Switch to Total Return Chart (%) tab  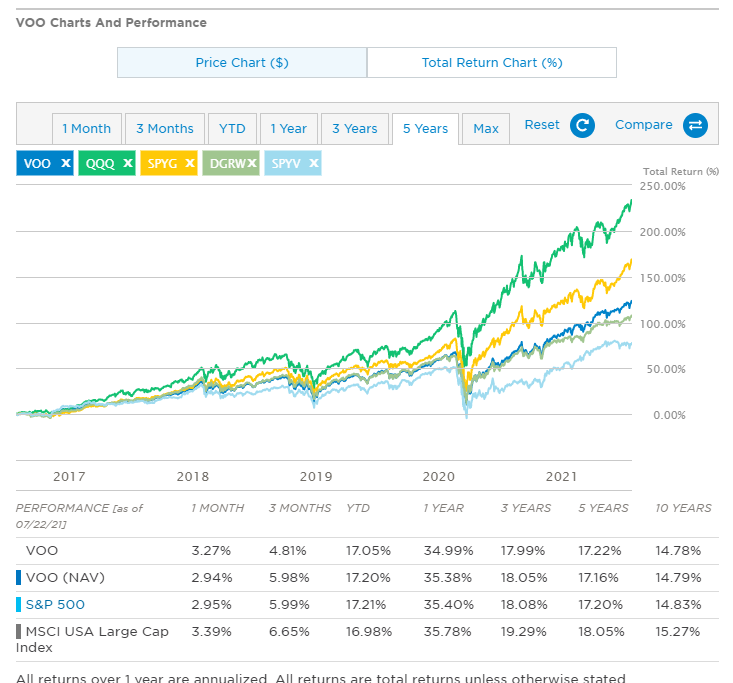click(x=492, y=62)
